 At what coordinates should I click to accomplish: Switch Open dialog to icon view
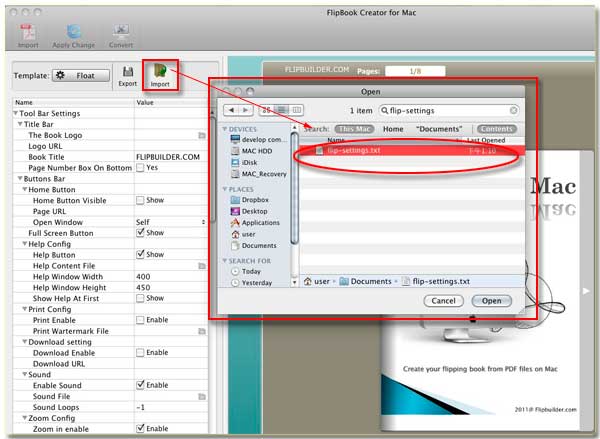(266, 110)
